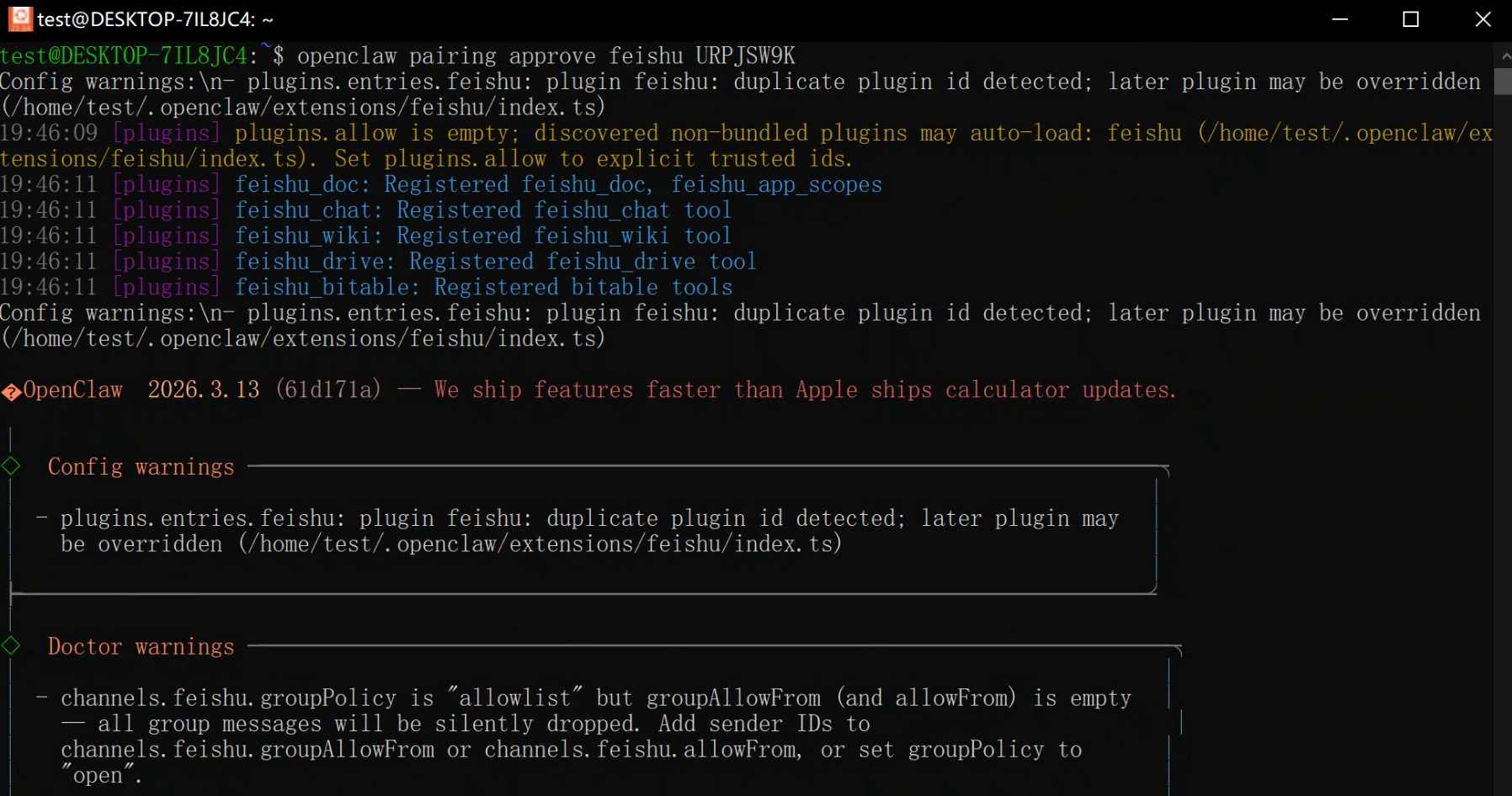
Task: Click the feishu_bitable plugin log entry
Action: tap(483, 288)
